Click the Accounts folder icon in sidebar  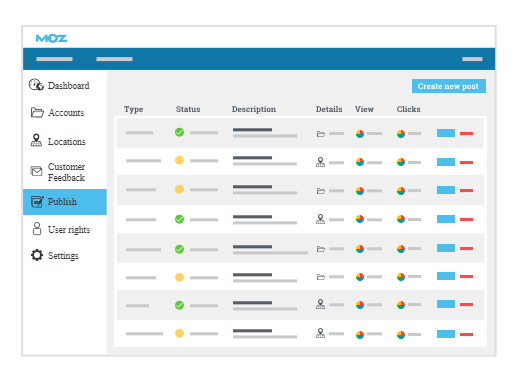click(37, 112)
